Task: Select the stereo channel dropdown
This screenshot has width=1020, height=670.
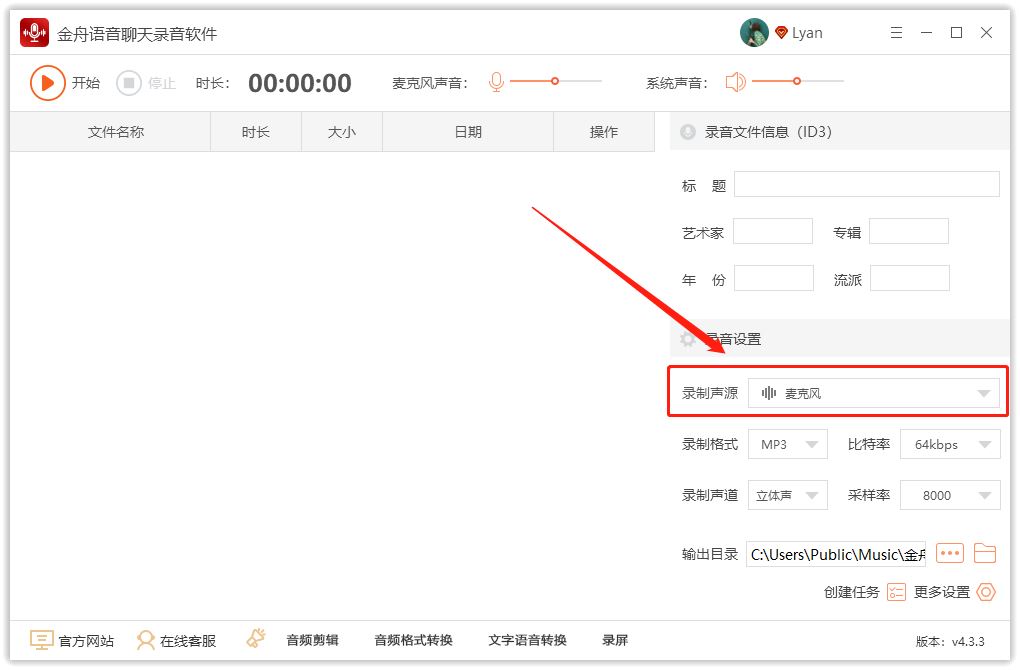Action: 788,495
